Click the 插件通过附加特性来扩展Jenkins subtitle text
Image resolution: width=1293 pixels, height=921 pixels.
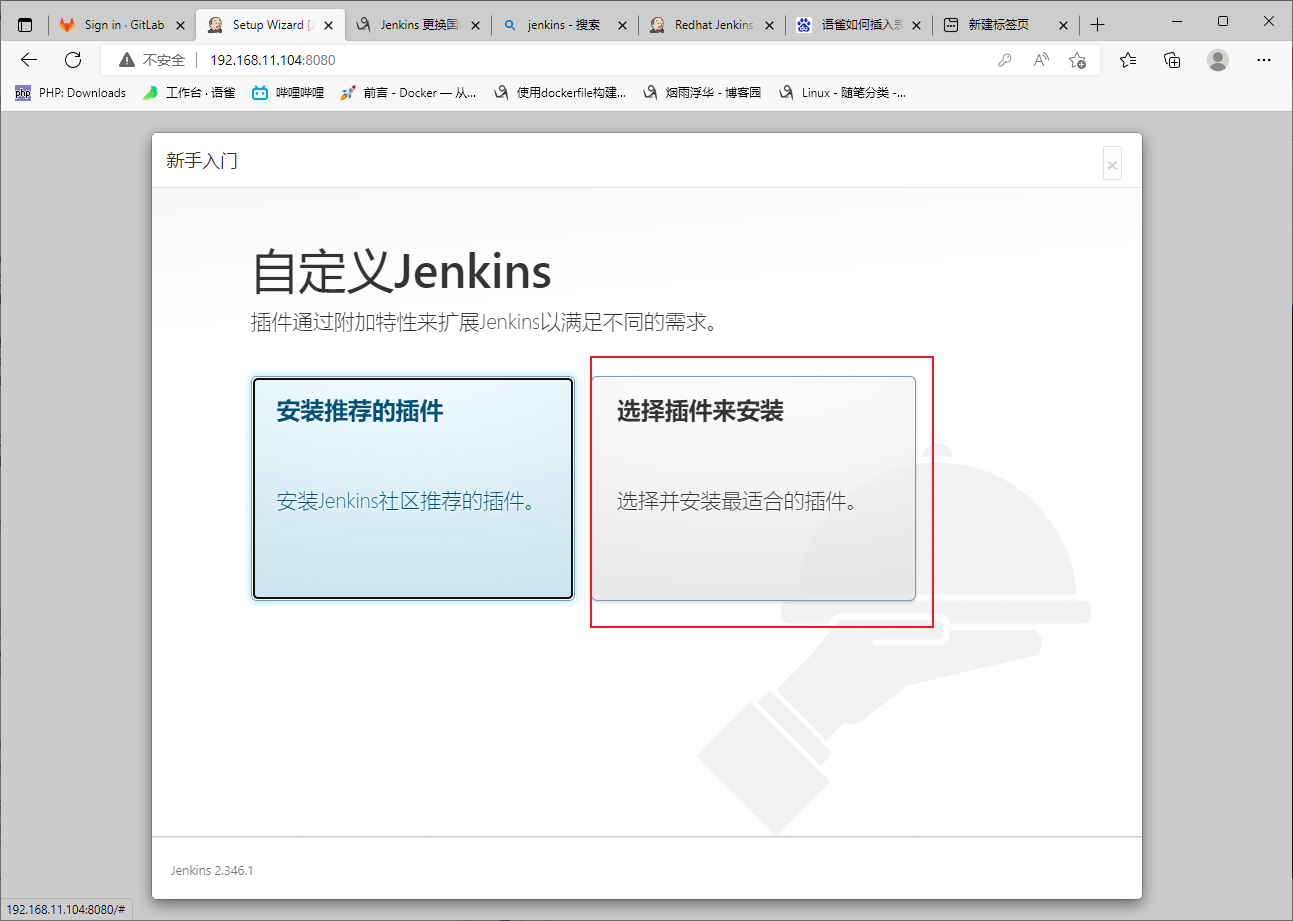click(x=485, y=323)
